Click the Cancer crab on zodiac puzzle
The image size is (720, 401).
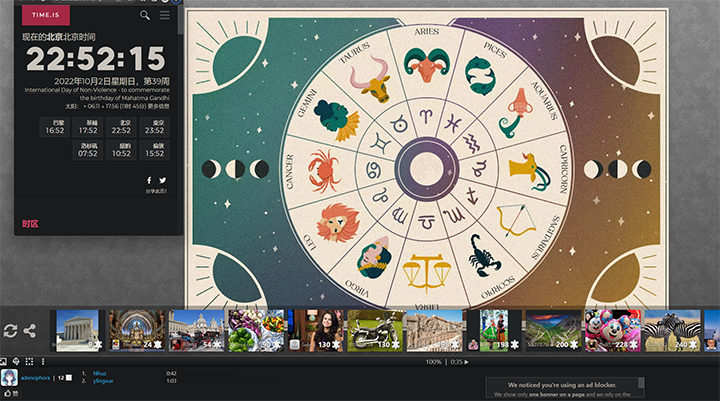coord(324,170)
